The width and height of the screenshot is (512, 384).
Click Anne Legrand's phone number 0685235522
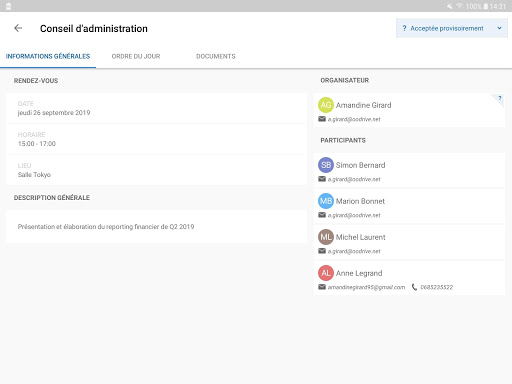437,287
